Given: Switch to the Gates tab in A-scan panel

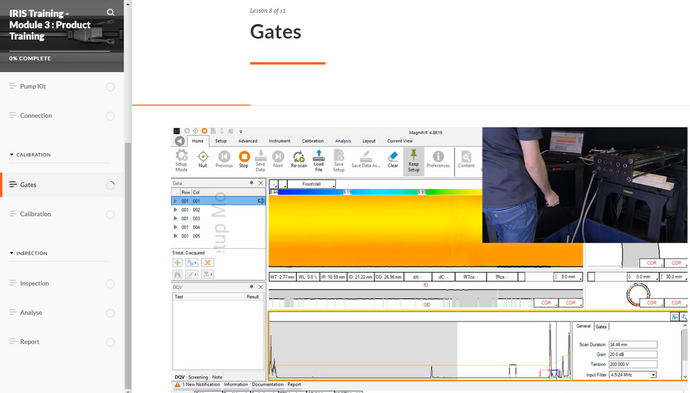Looking at the screenshot, I should click(601, 327).
